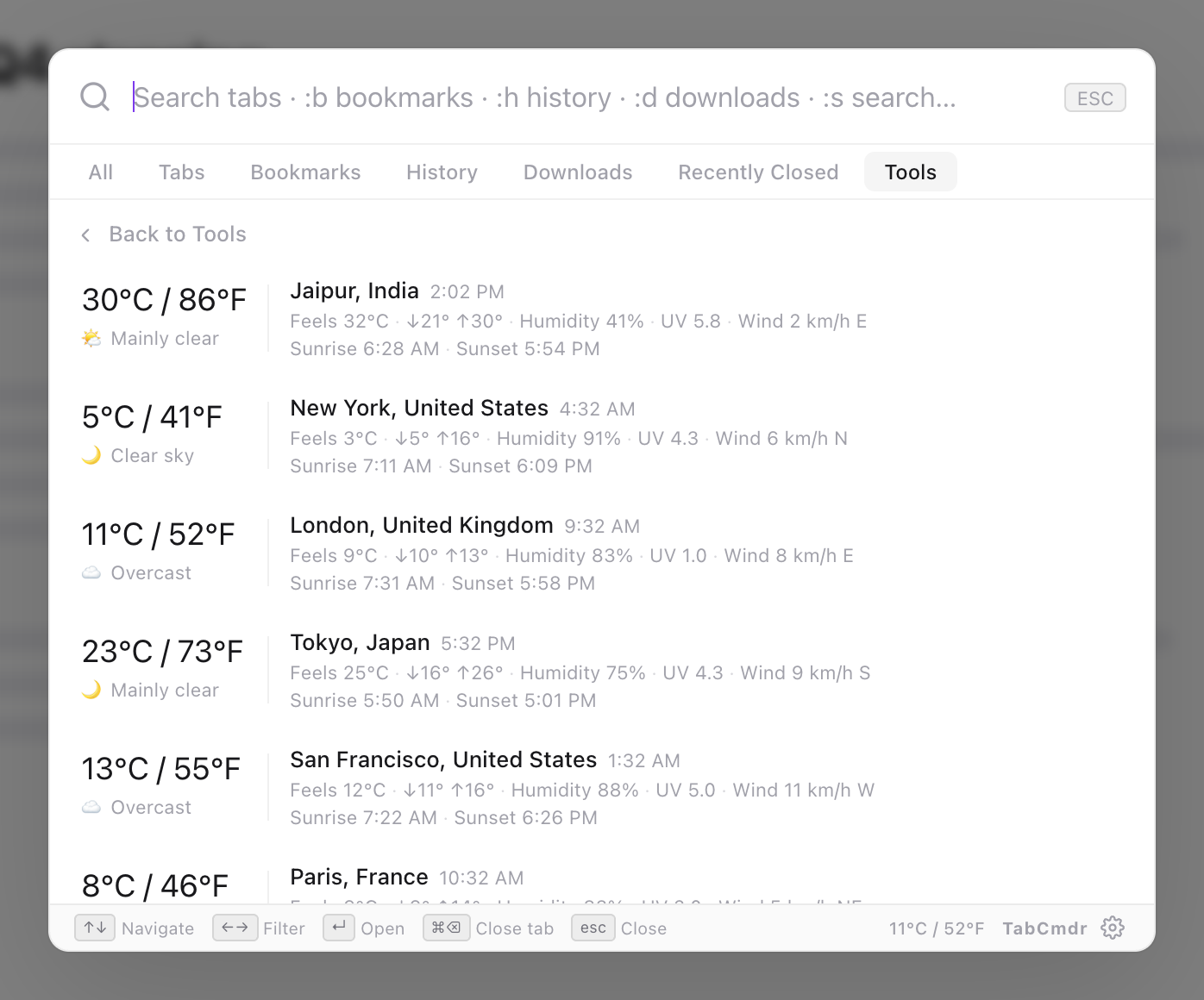
Task: Show the Downloads tab
Action: click(x=578, y=172)
